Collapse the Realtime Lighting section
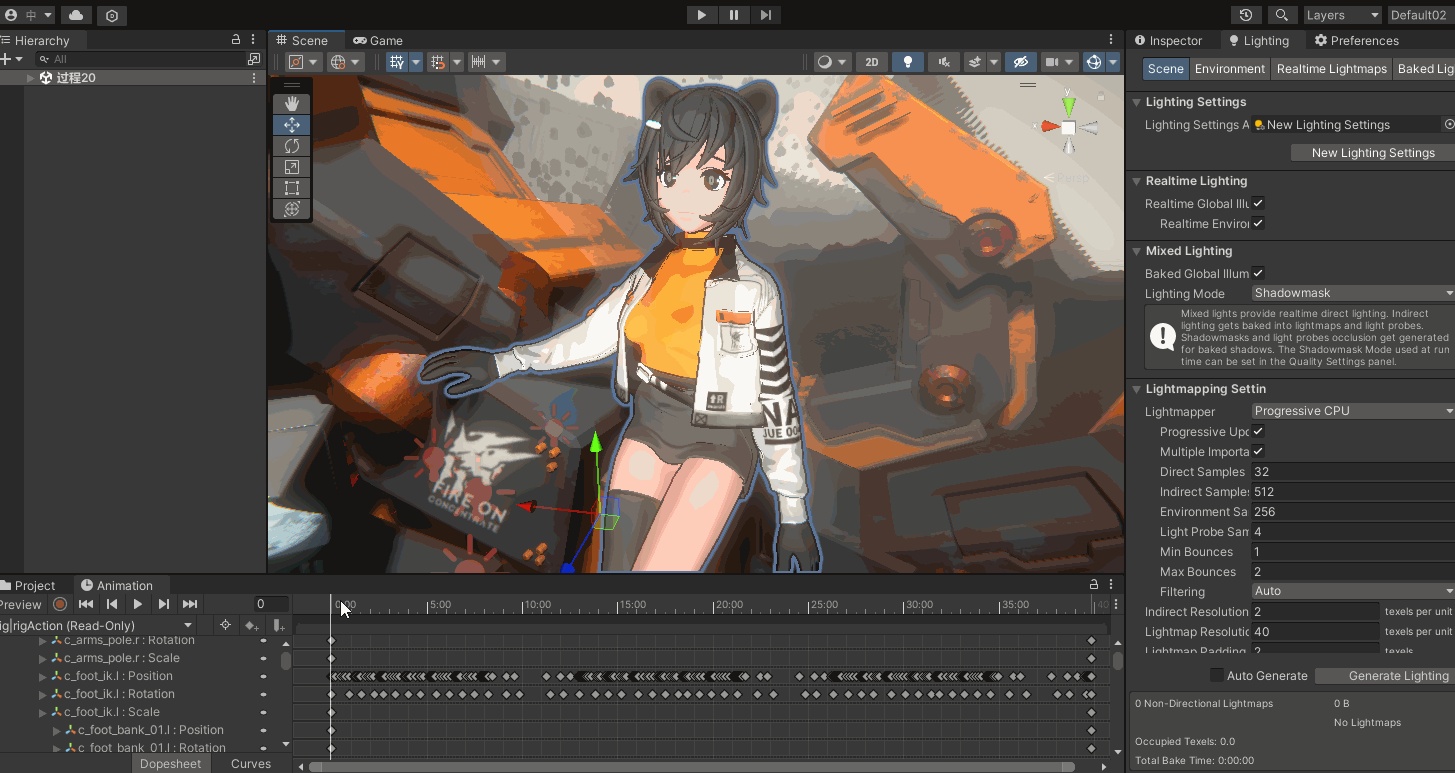Screen dimensions: 1455x773 pos(1136,181)
